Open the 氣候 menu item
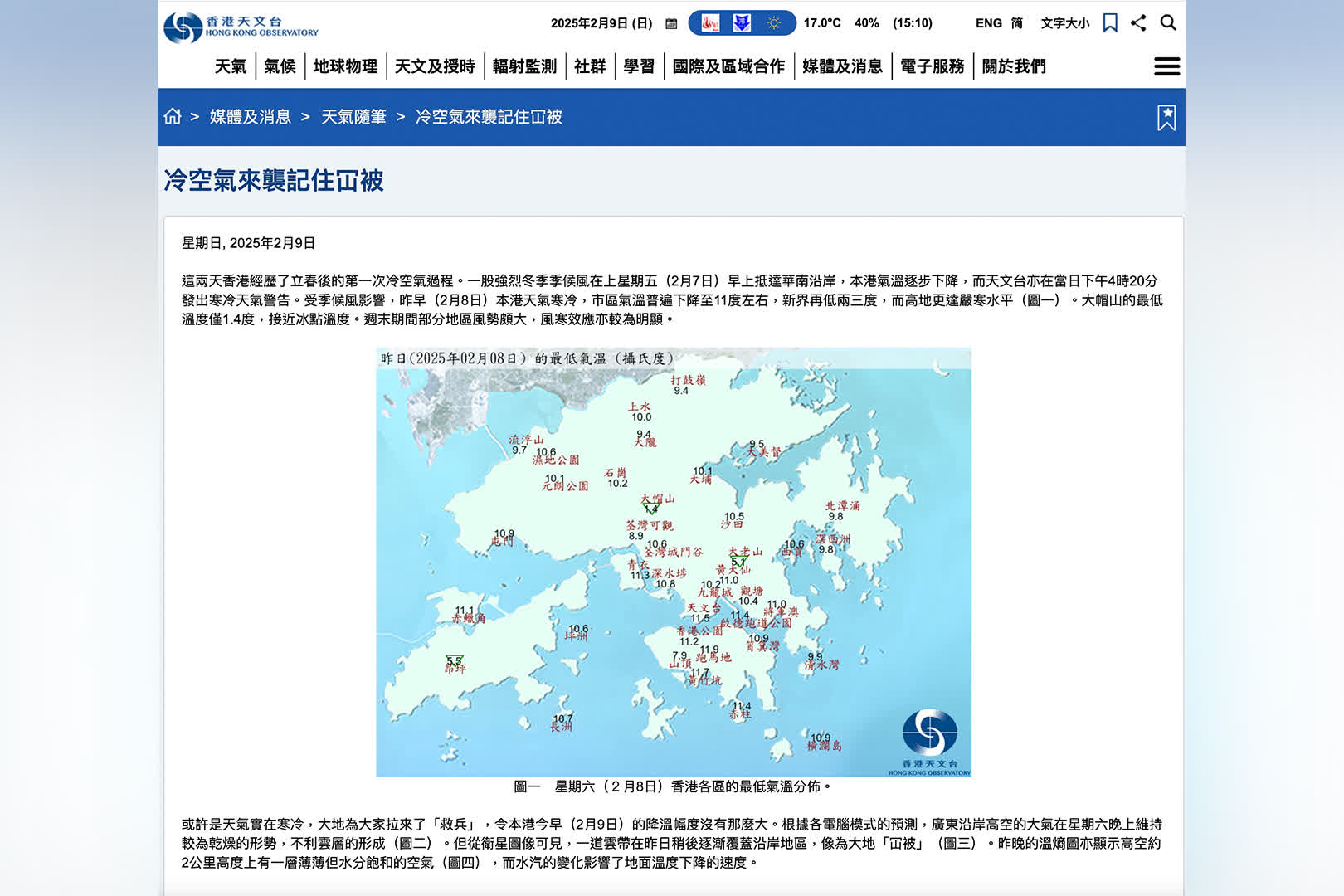1344x896 pixels. [x=280, y=66]
